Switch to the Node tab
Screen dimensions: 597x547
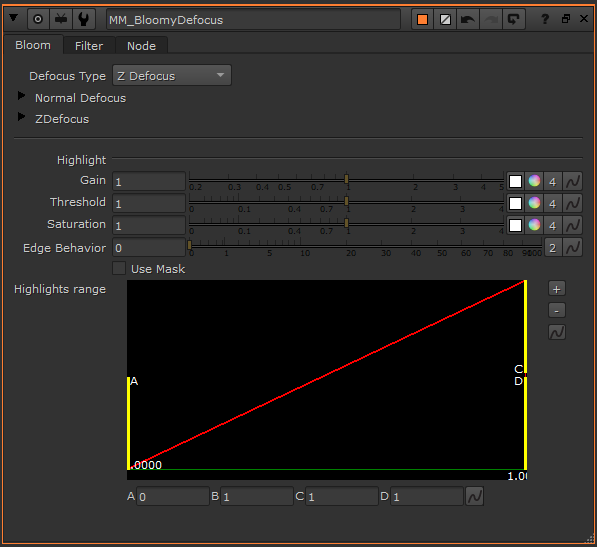tap(141, 46)
